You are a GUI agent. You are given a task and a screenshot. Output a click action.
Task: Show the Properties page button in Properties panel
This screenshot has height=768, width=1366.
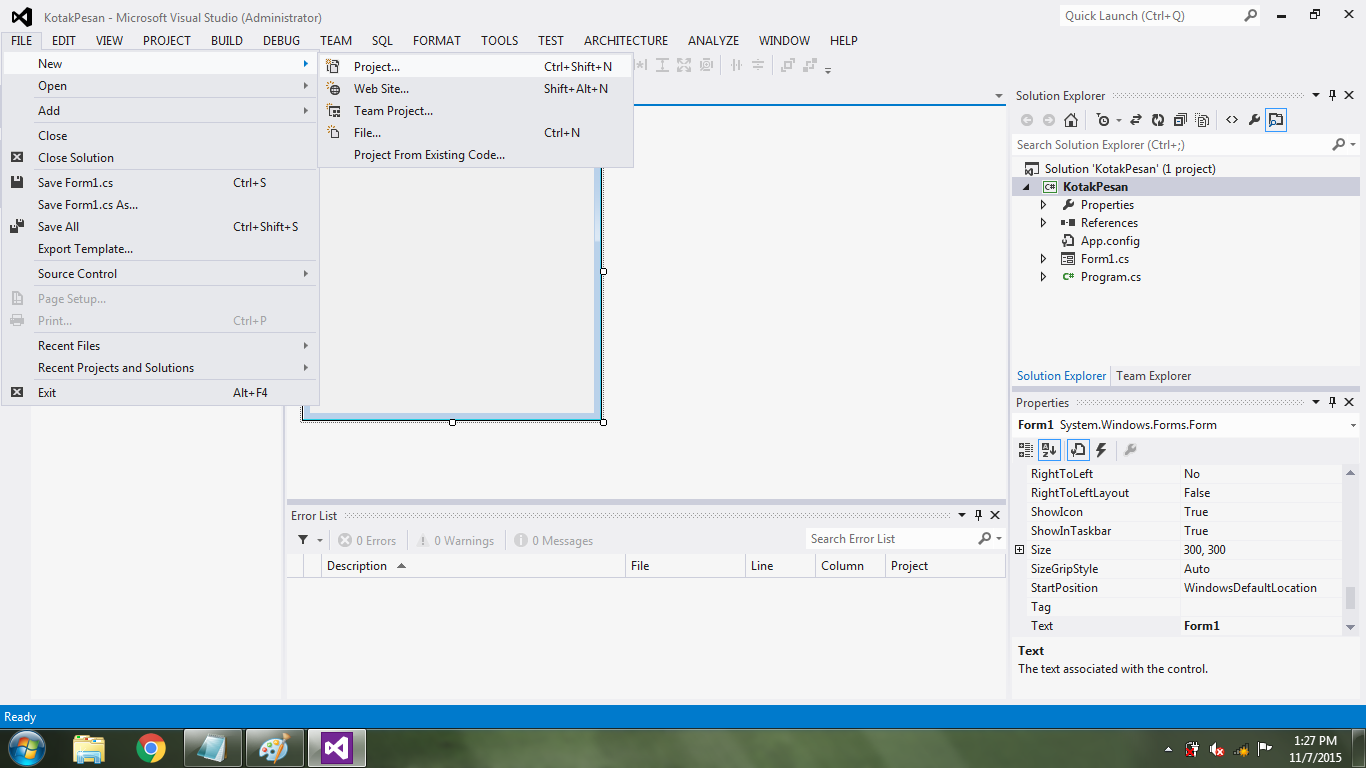pyautogui.click(x=1079, y=450)
